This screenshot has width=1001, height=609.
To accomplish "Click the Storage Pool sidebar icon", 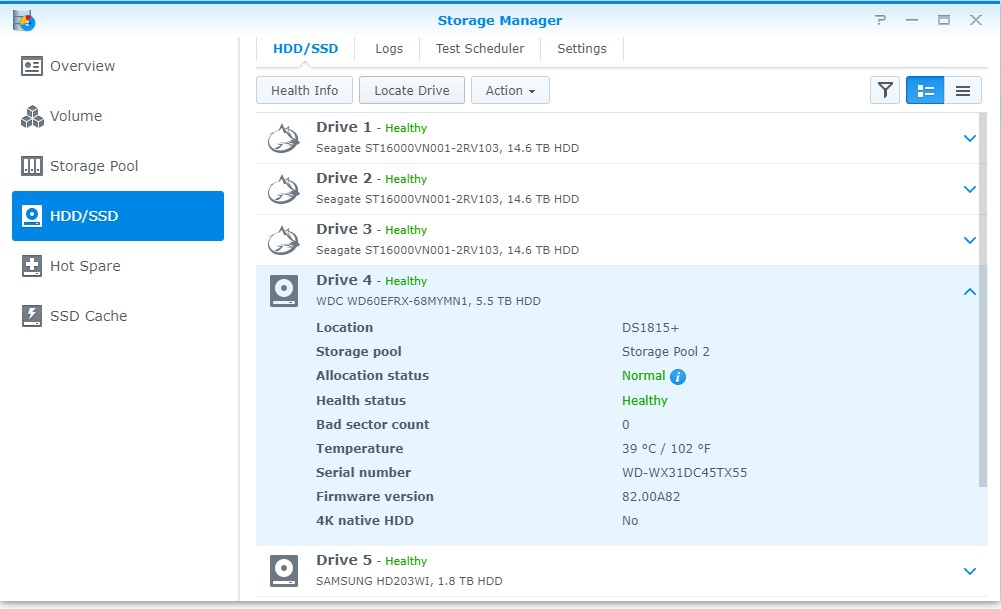I will click(32, 166).
